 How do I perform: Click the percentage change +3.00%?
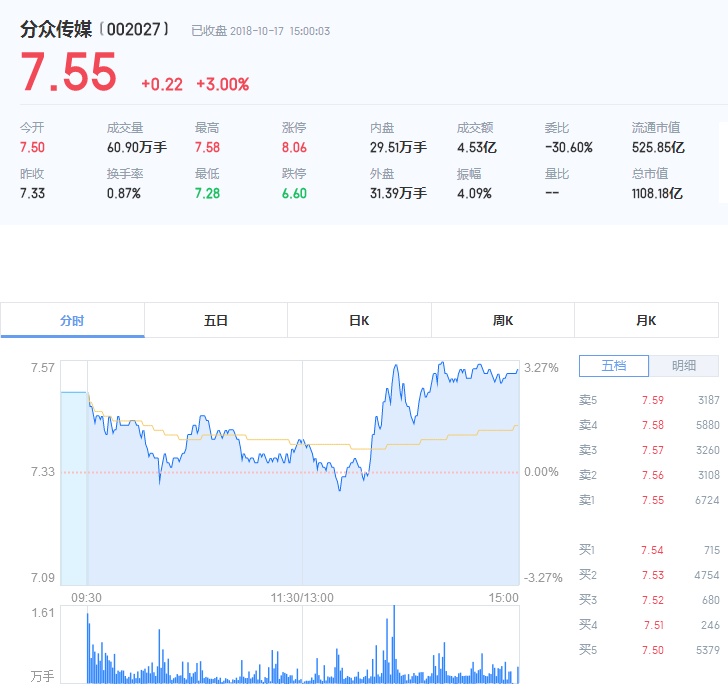223,84
